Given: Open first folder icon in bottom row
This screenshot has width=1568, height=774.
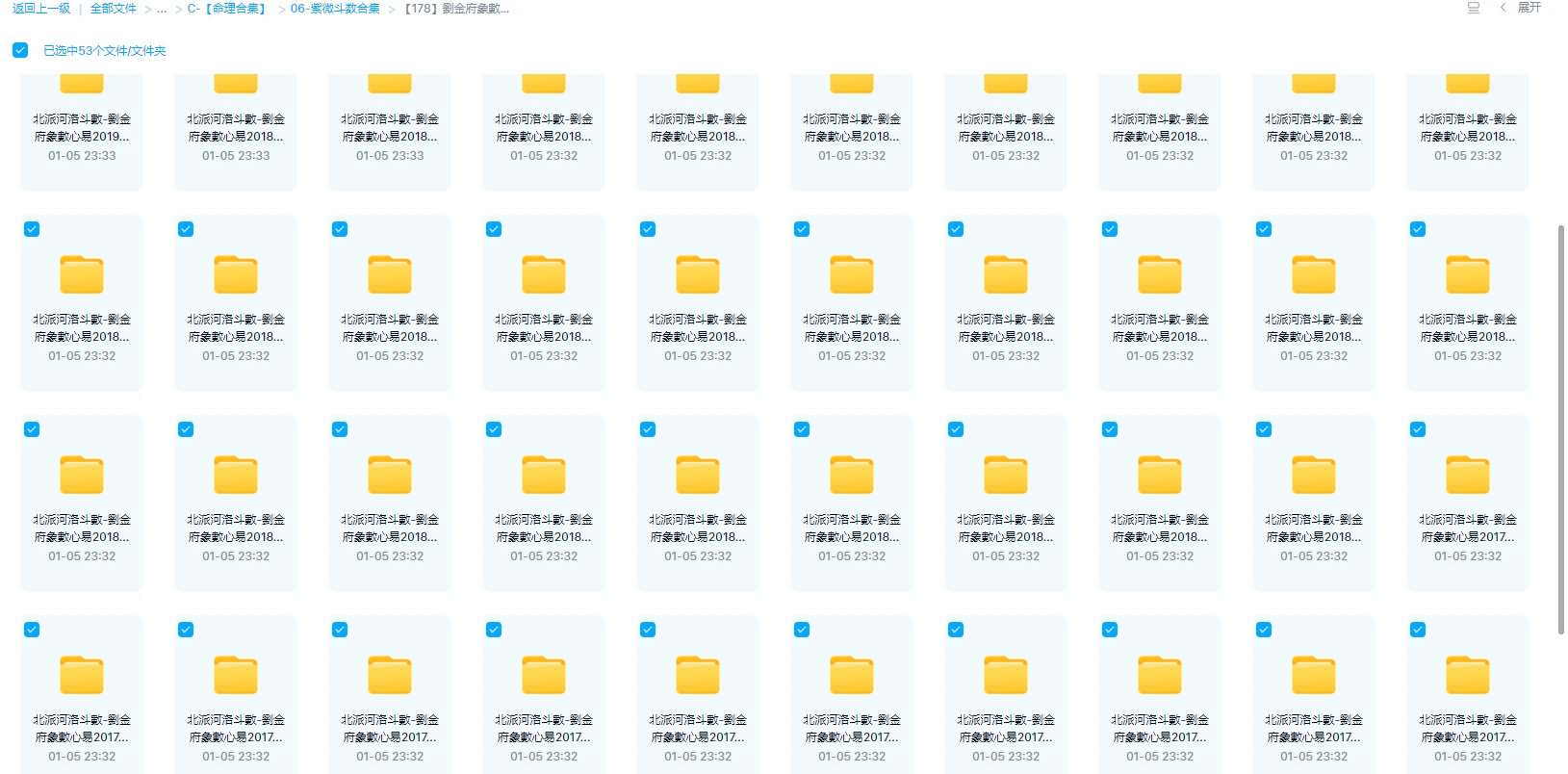Looking at the screenshot, I should 82,676.
